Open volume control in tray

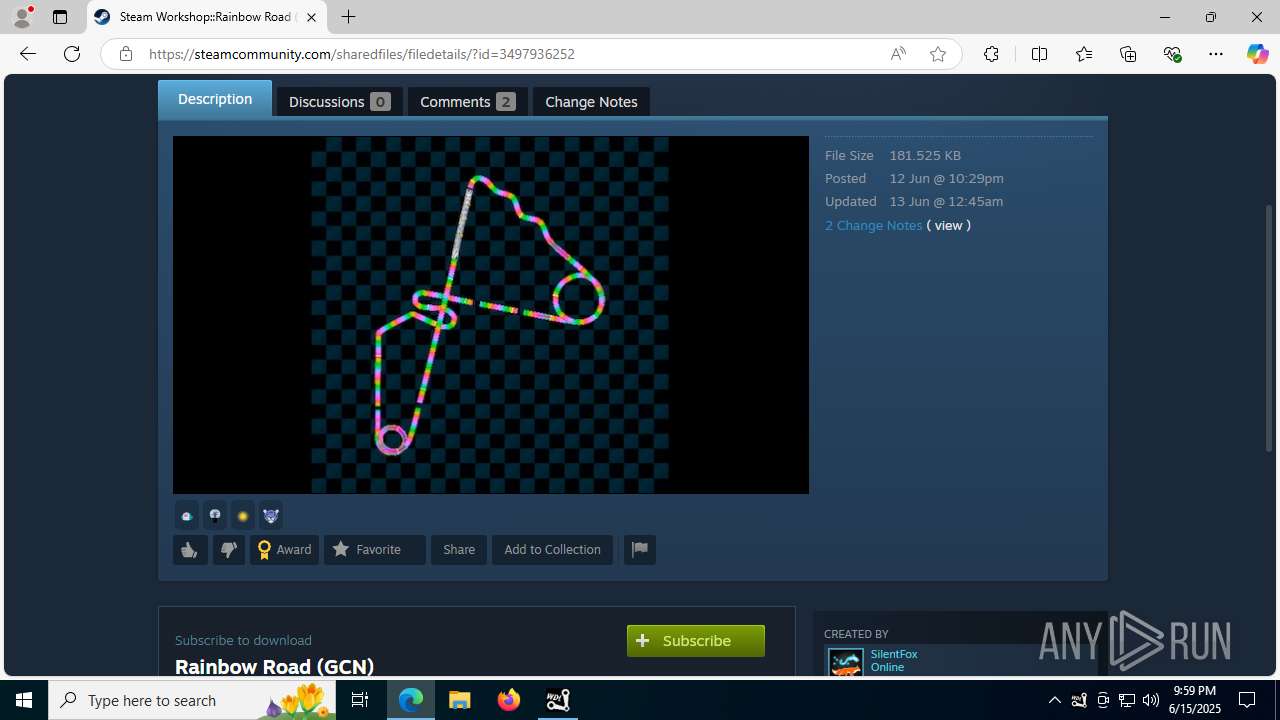point(1150,700)
